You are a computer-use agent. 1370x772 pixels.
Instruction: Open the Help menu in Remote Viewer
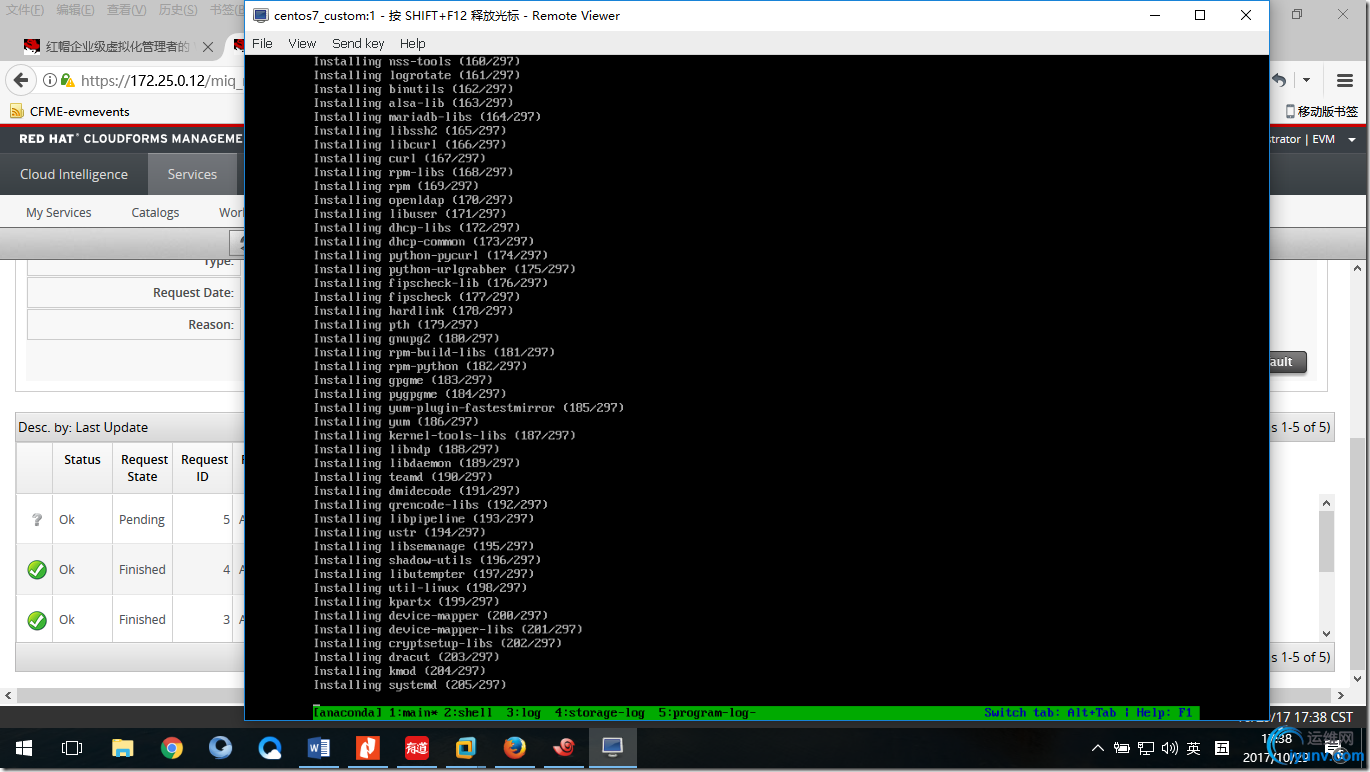(412, 43)
